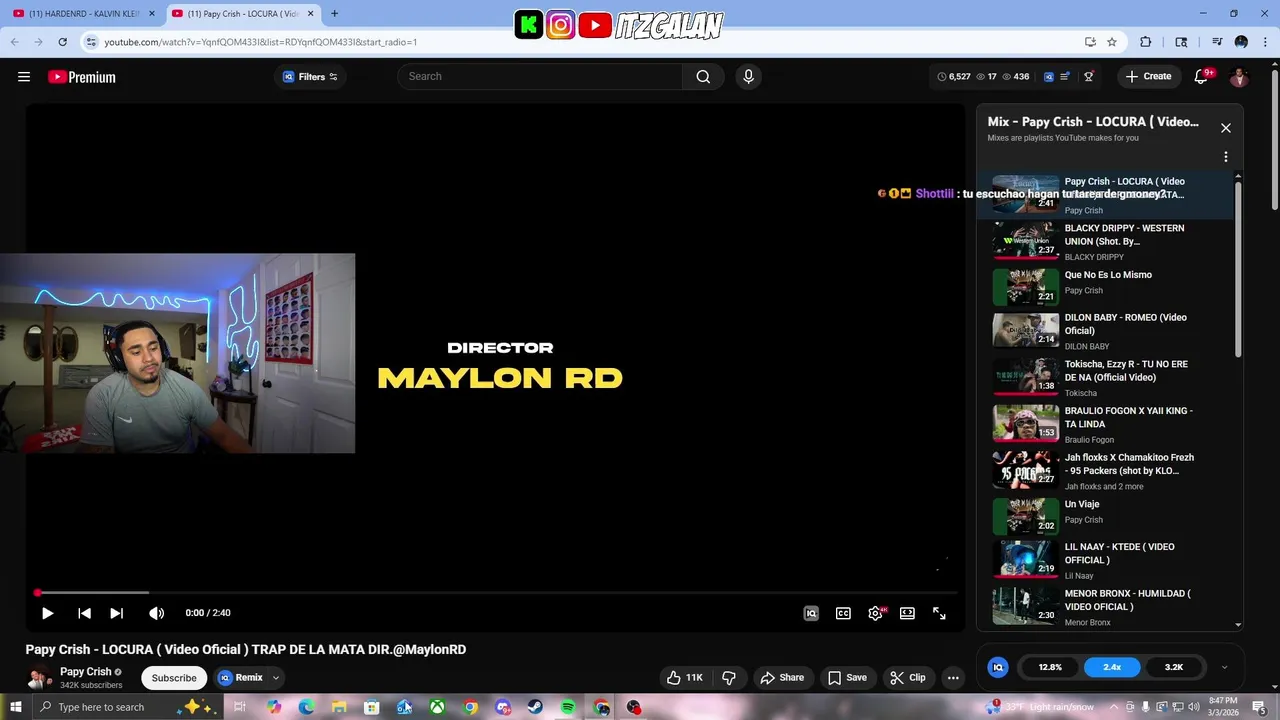
Task: Click the Remix button
Action: coord(241,678)
